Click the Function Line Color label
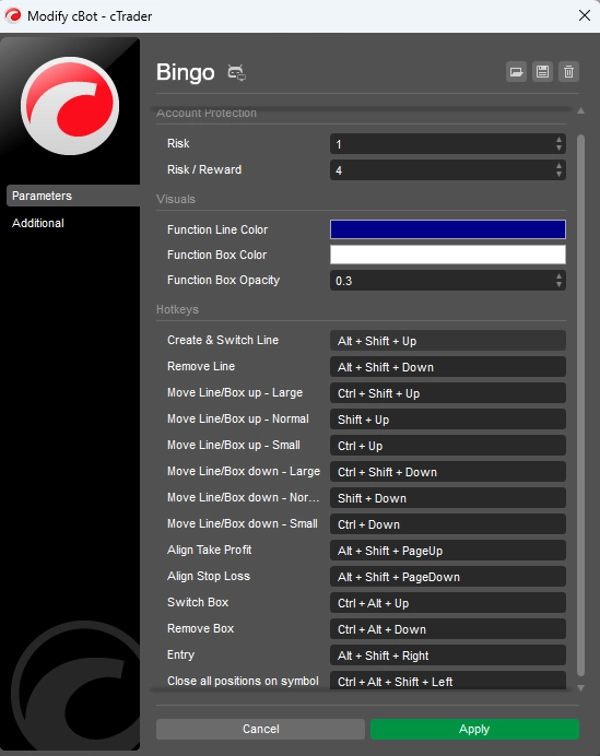The image size is (600, 756). coord(218,230)
